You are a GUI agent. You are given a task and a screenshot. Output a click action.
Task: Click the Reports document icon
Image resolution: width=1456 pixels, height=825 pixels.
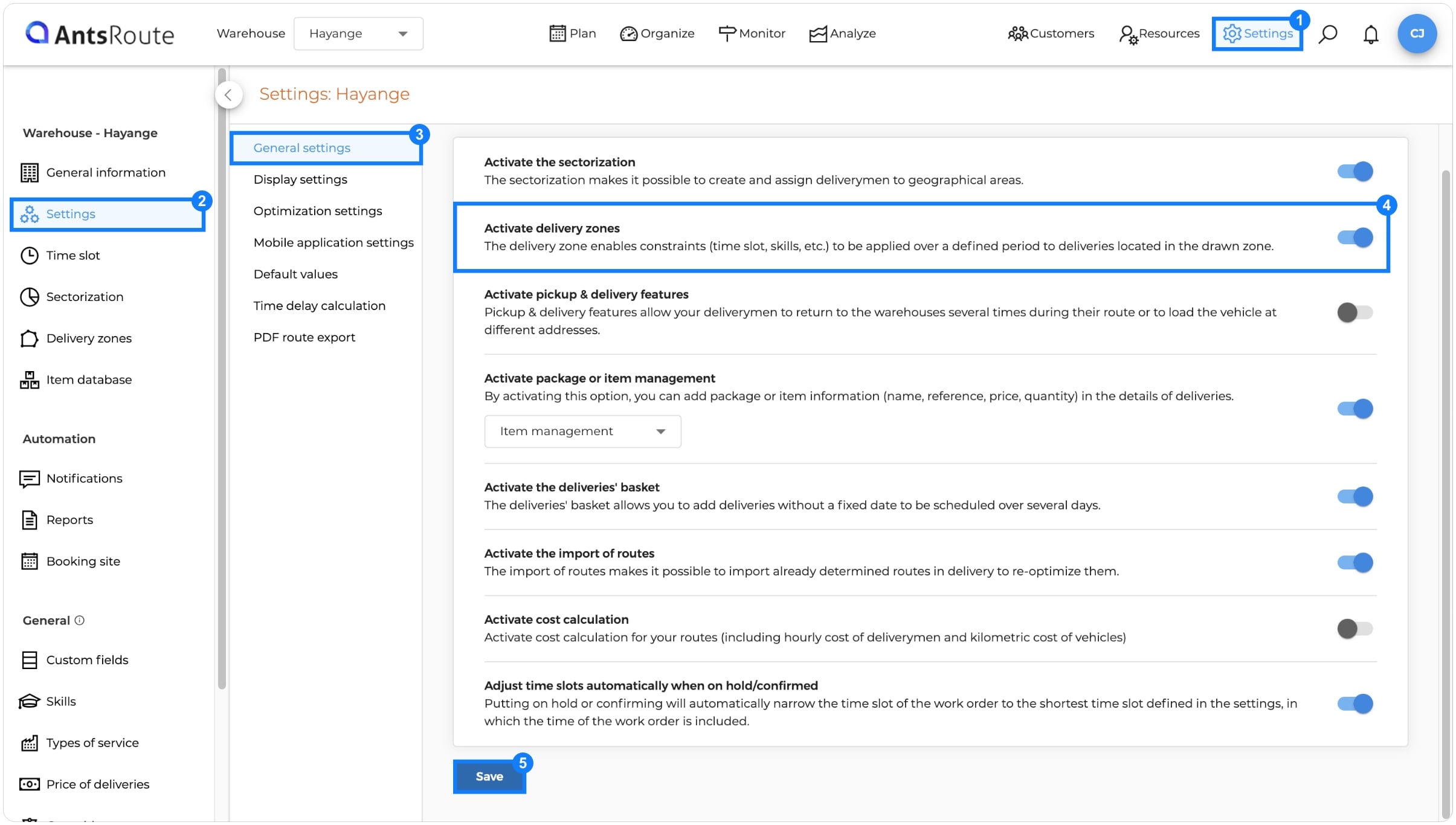pos(29,520)
